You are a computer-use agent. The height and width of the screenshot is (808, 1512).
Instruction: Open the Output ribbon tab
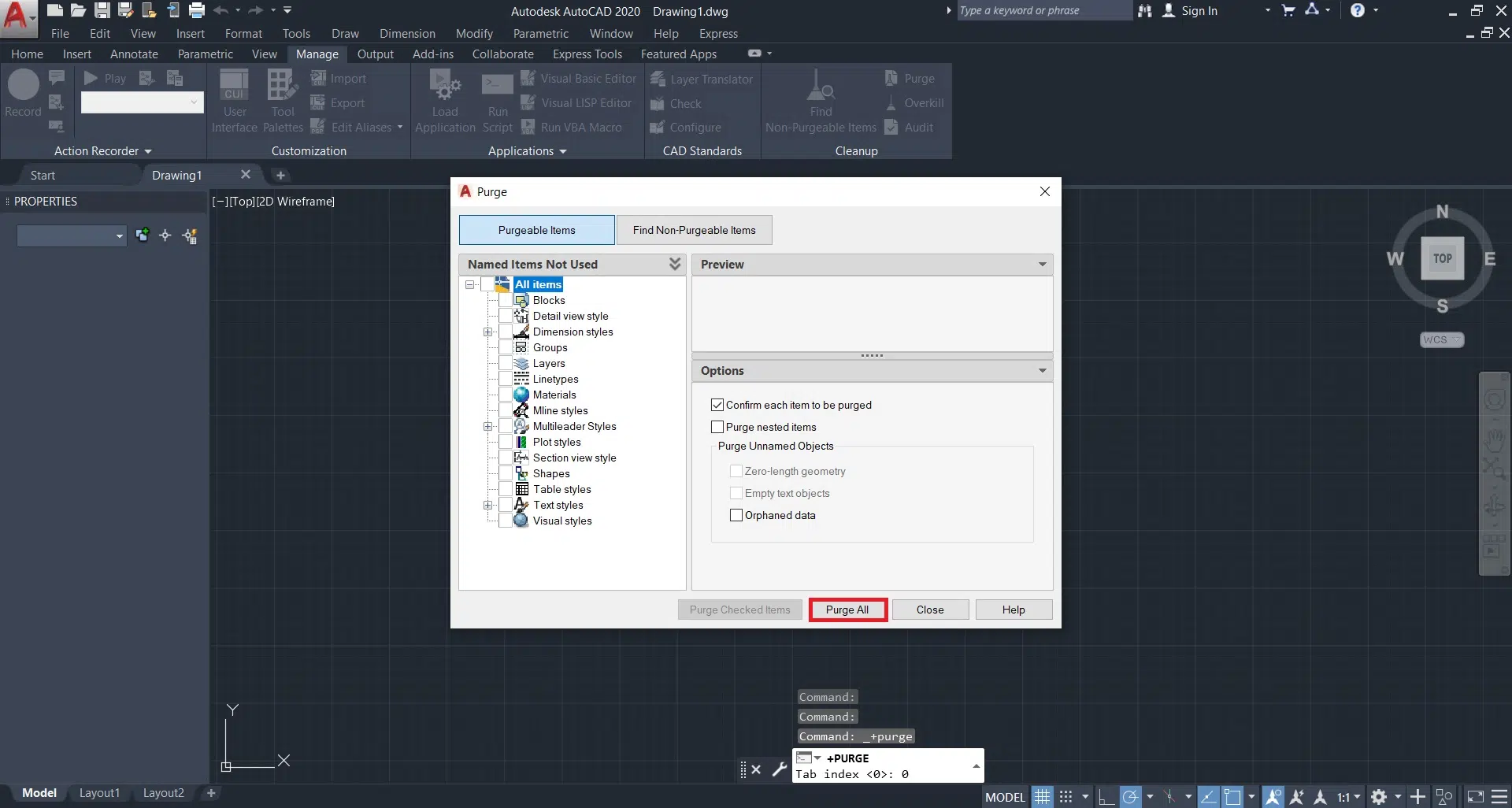click(375, 54)
